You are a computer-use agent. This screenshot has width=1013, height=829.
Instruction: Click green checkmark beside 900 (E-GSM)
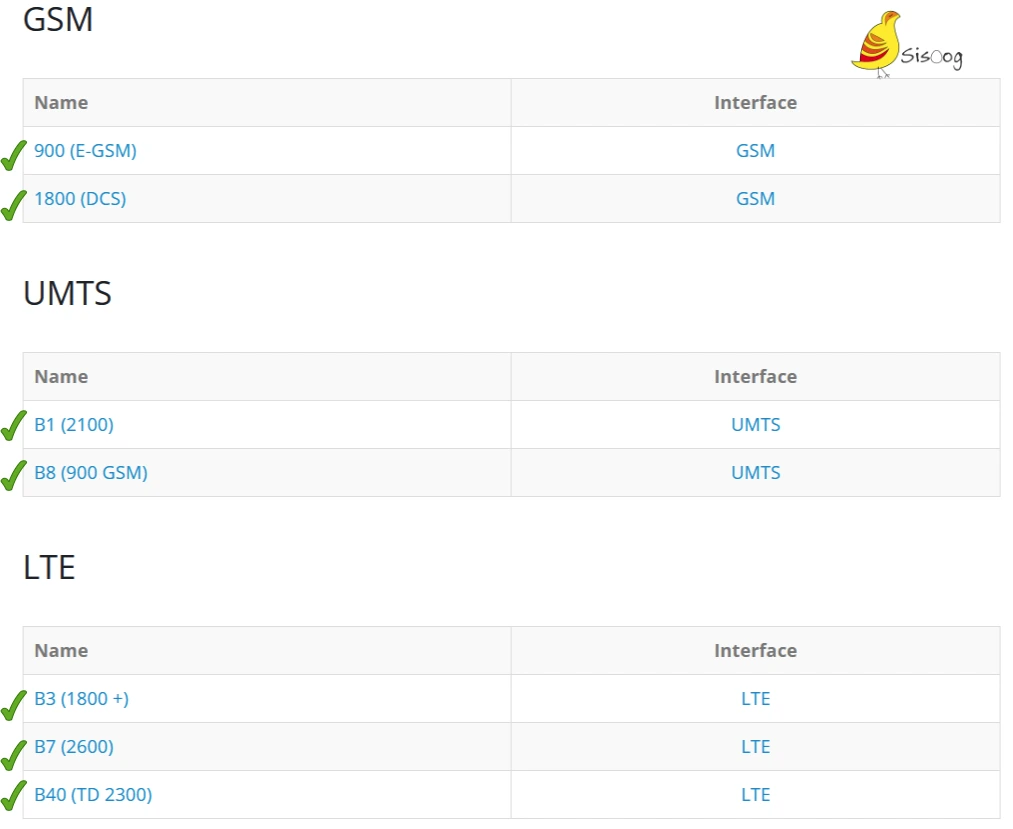pyautogui.click(x=14, y=155)
